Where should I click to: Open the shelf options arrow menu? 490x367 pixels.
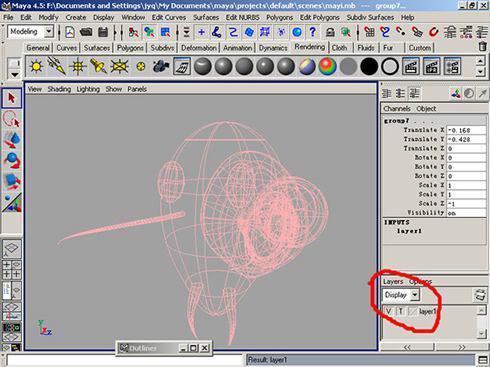pyautogui.click(x=15, y=74)
